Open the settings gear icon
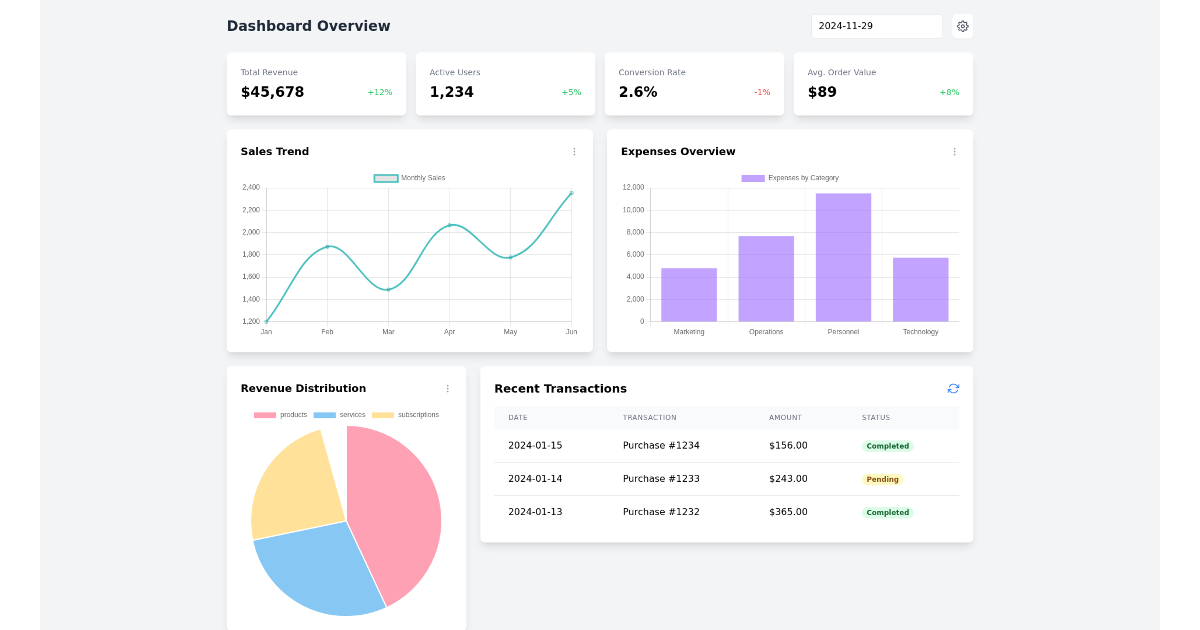Viewport: 1200px width, 630px height. 961,25
